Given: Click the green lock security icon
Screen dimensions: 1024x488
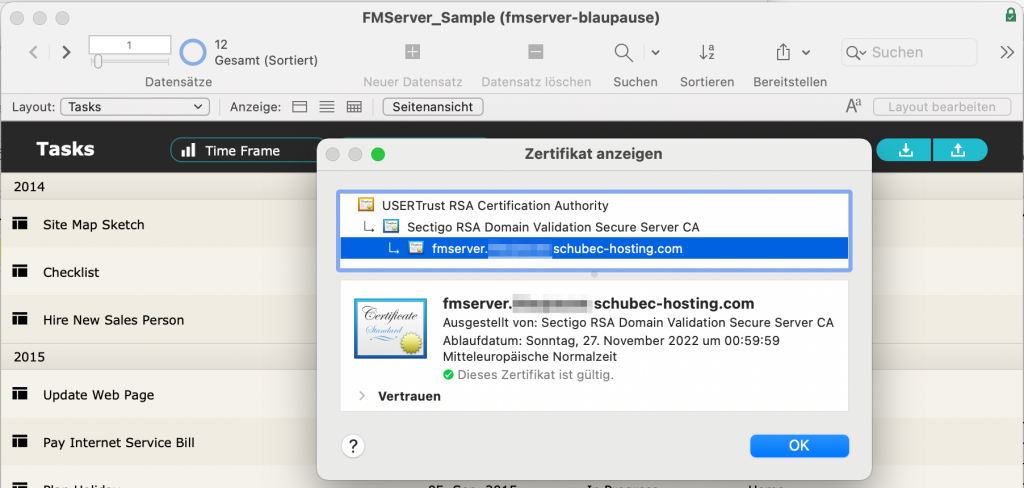Looking at the screenshot, I should click(1010, 15).
